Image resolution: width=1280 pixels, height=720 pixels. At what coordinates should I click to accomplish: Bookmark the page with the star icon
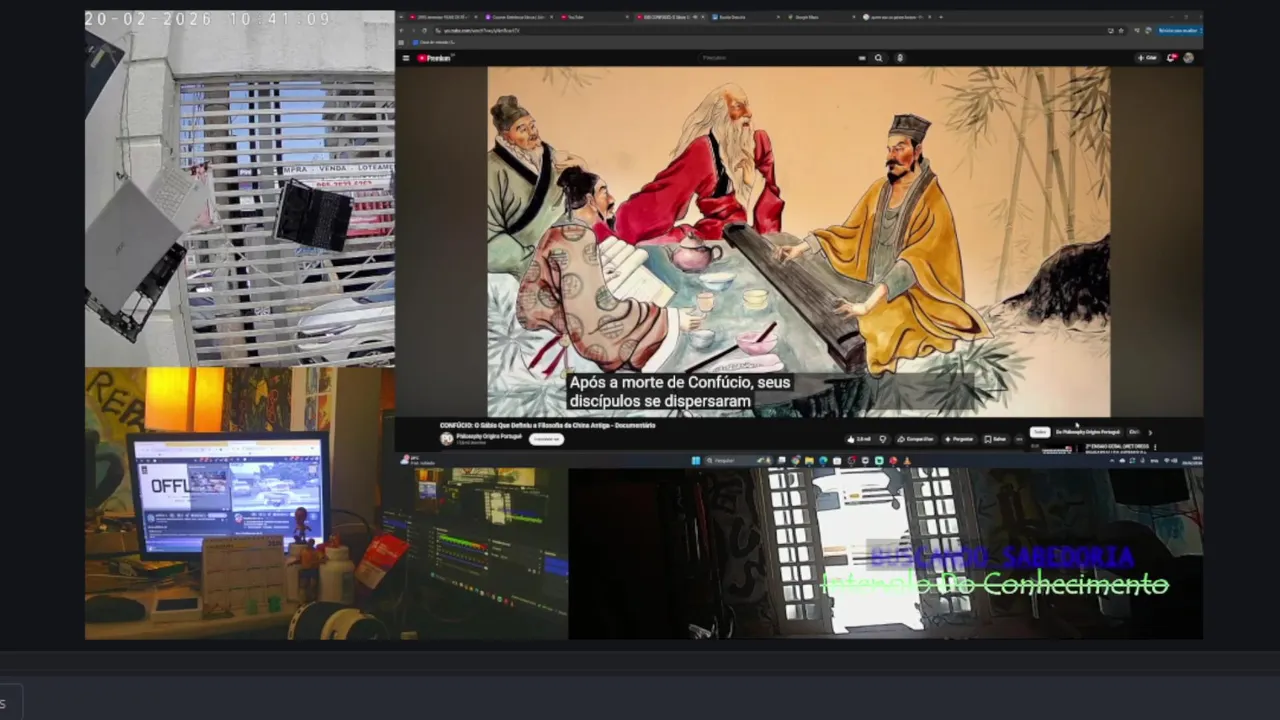pyautogui.click(x=1121, y=30)
